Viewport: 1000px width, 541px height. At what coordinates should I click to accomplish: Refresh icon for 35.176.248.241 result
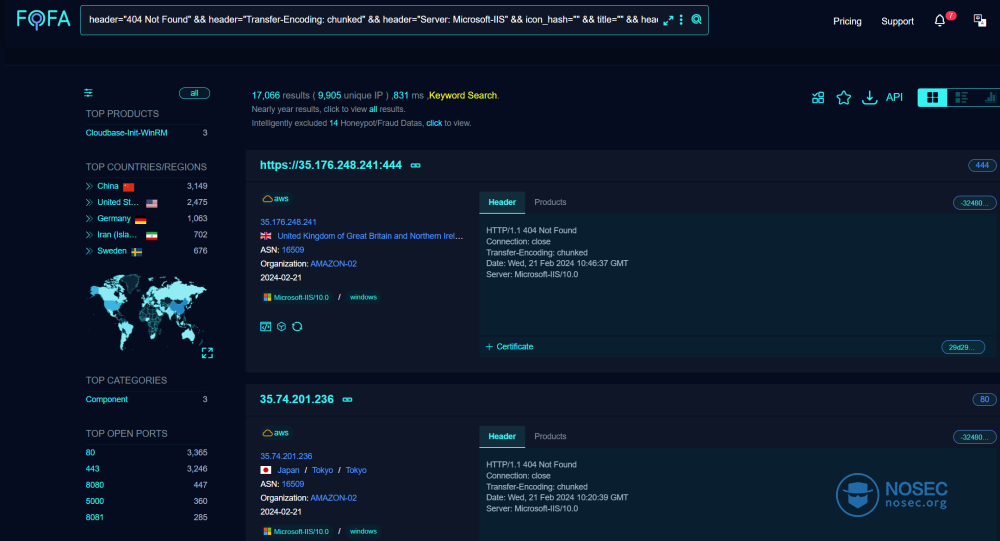coord(297,327)
